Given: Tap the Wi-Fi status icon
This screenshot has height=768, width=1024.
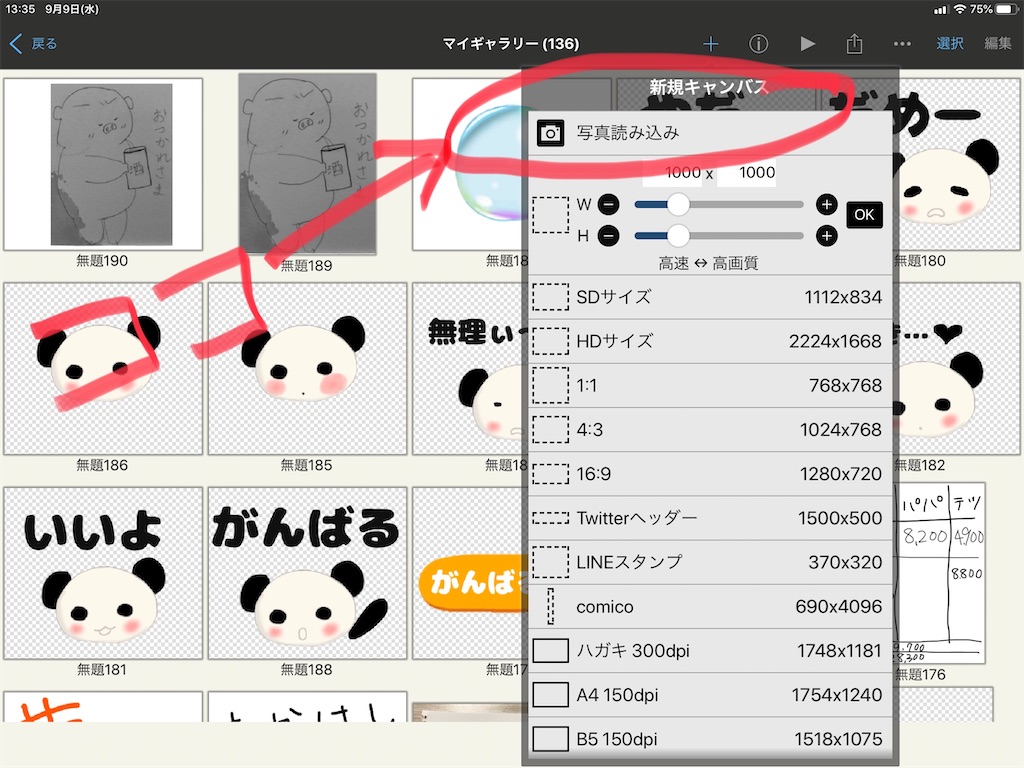Looking at the screenshot, I should tap(959, 9).
